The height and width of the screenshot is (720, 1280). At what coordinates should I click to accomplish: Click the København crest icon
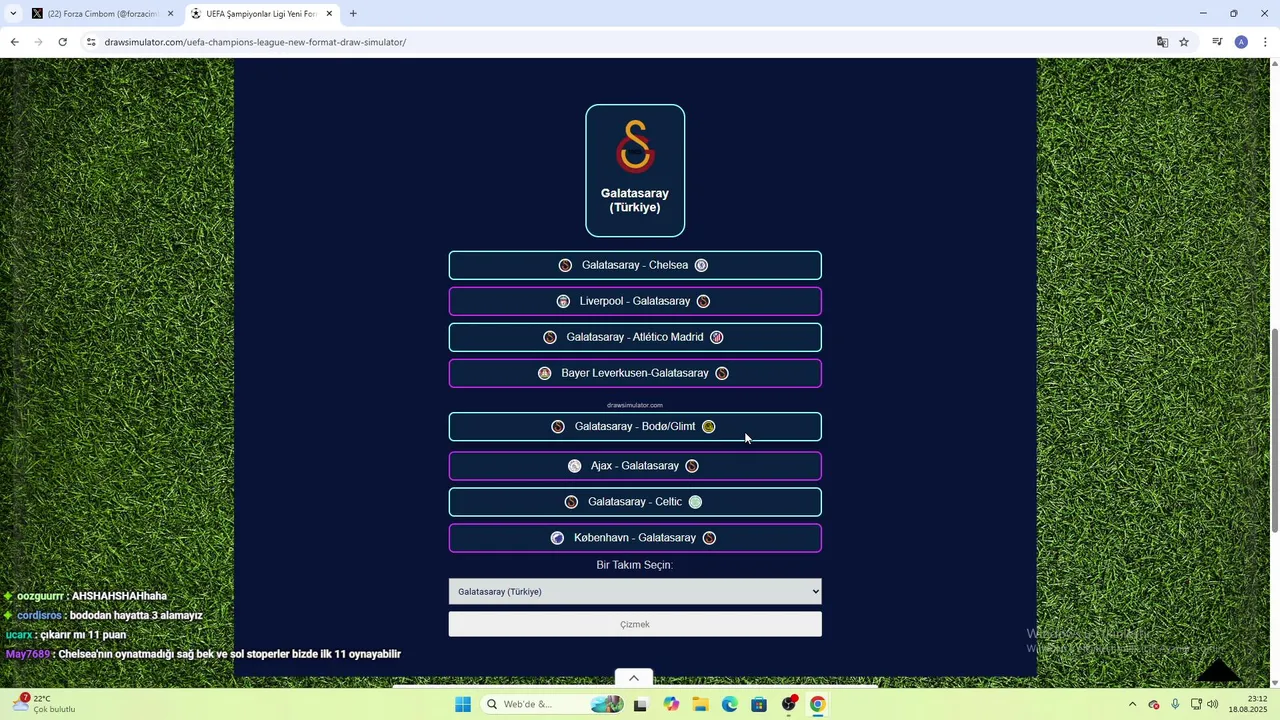click(557, 538)
